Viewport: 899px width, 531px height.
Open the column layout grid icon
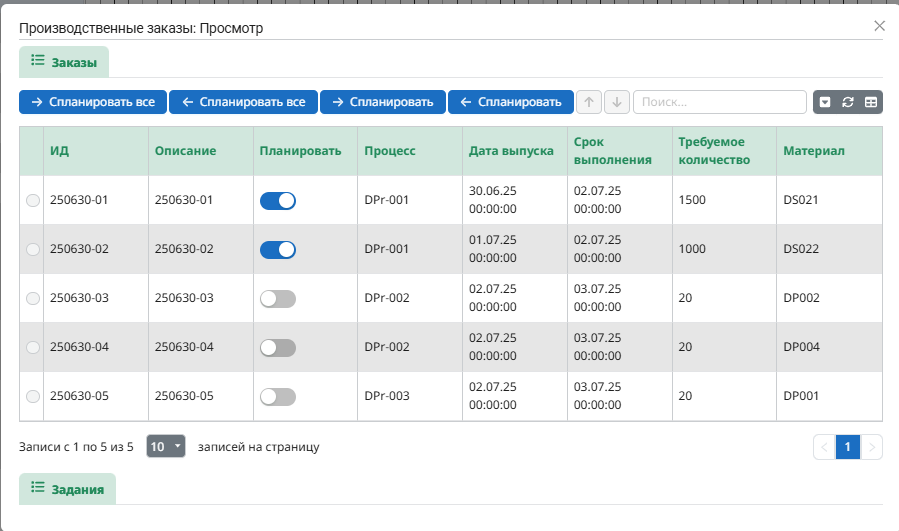[x=871, y=102]
